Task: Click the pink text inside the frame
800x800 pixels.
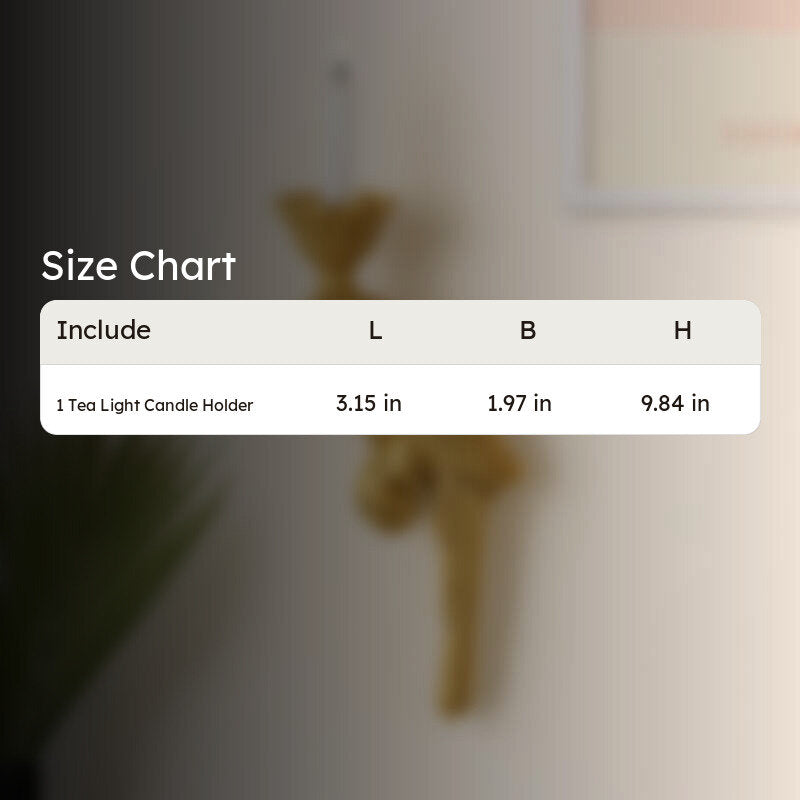Action: pyautogui.click(x=760, y=133)
